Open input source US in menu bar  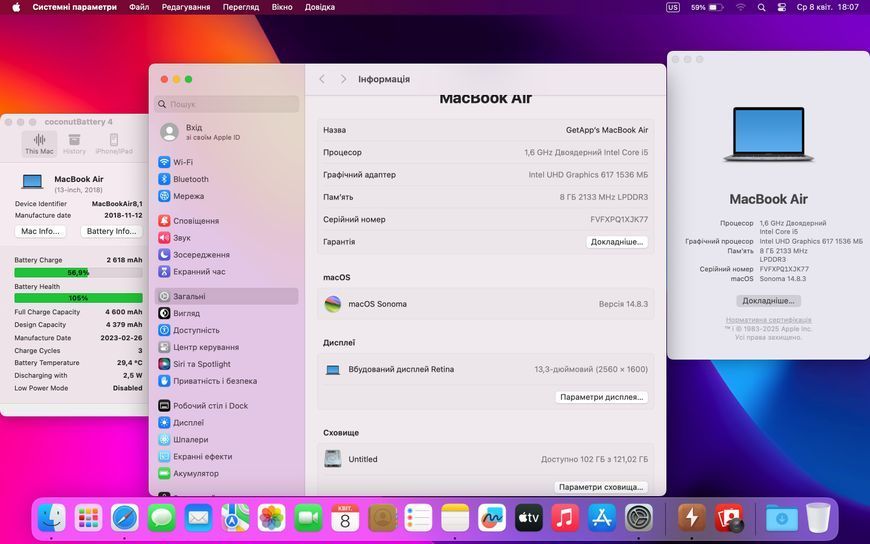tap(672, 7)
